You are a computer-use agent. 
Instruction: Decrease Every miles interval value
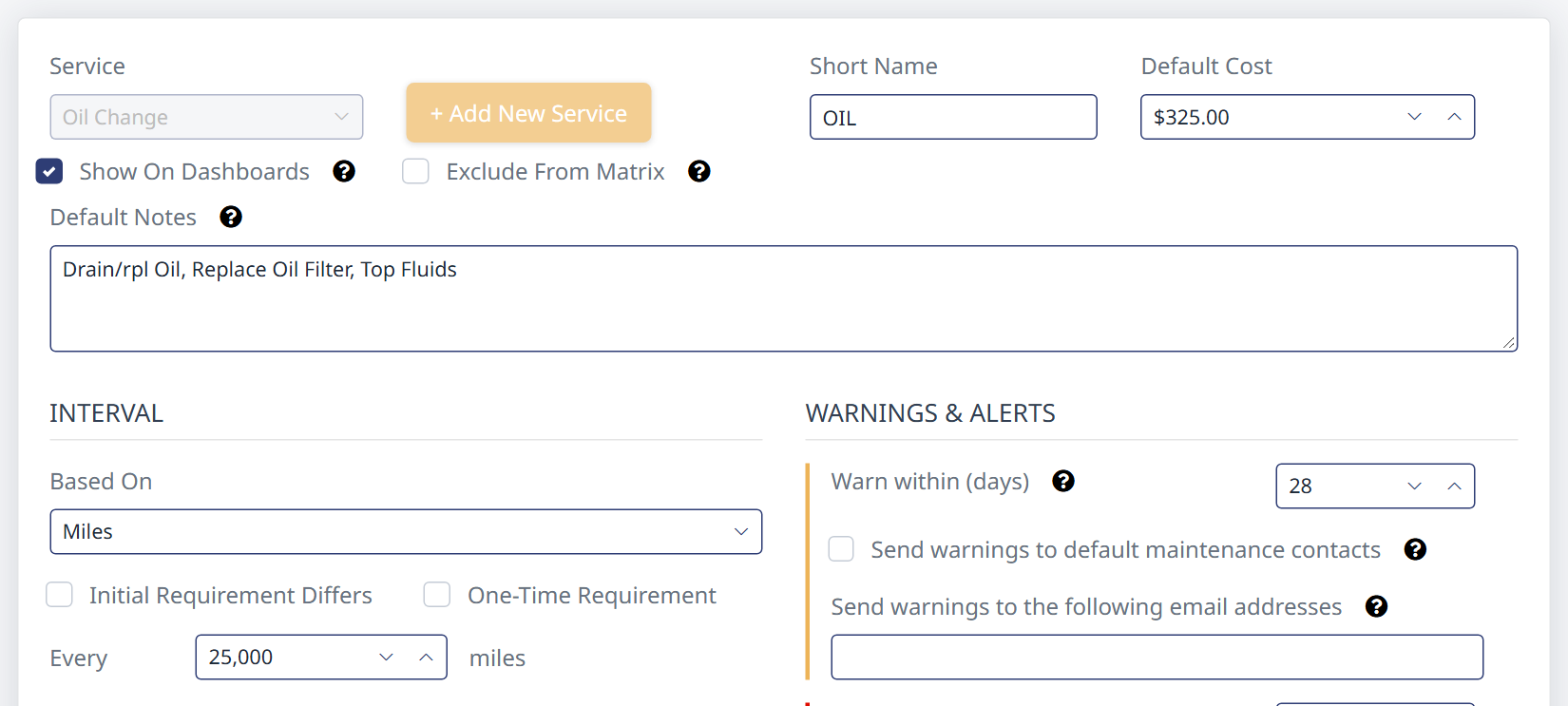click(x=386, y=657)
